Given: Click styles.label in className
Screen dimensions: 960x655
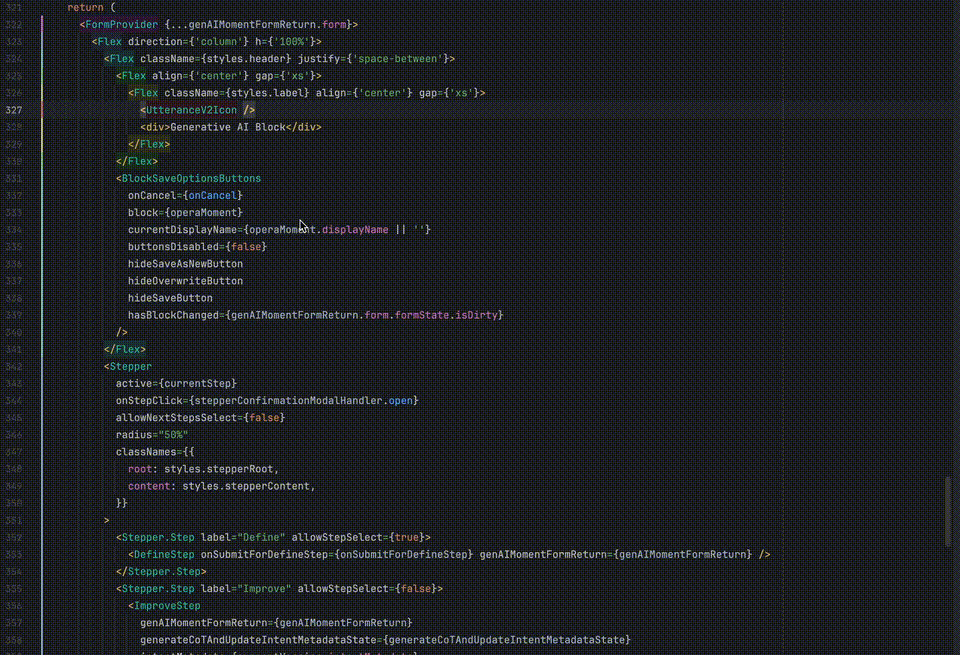Looking at the screenshot, I should pyautogui.click(x=267, y=93).
